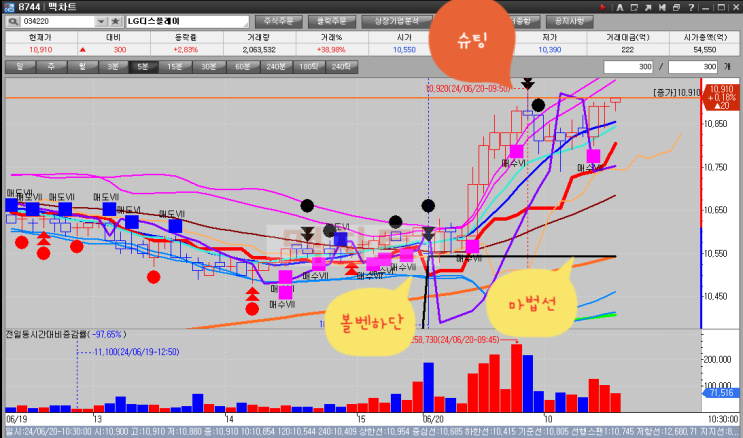This screenshot has width=743, height=438.
Task: Click the first candle count field 300
Action: point(629,67)
